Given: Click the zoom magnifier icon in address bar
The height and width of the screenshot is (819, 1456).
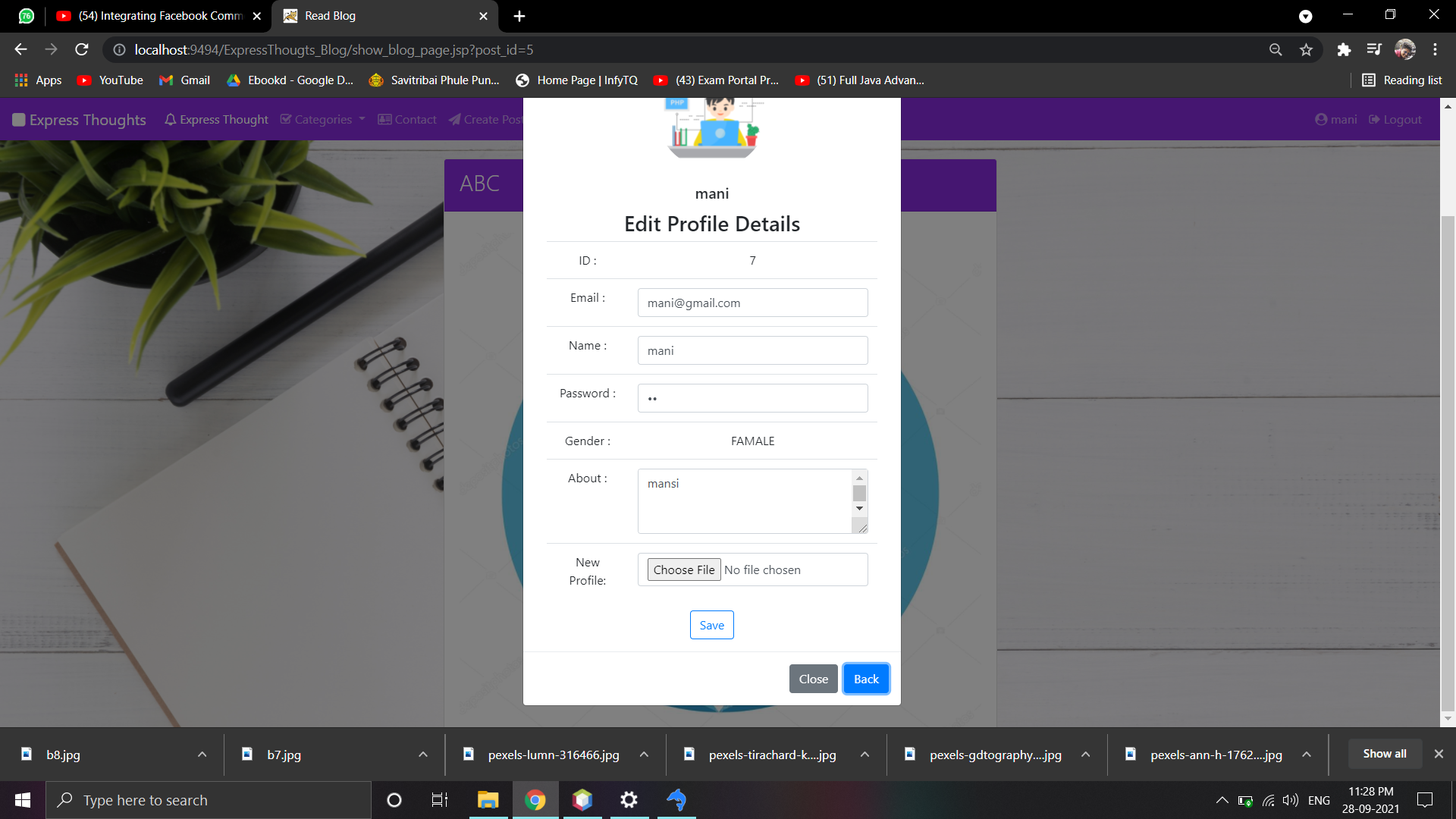Looking at the screenshot, I should click(x=1276, y=50).
